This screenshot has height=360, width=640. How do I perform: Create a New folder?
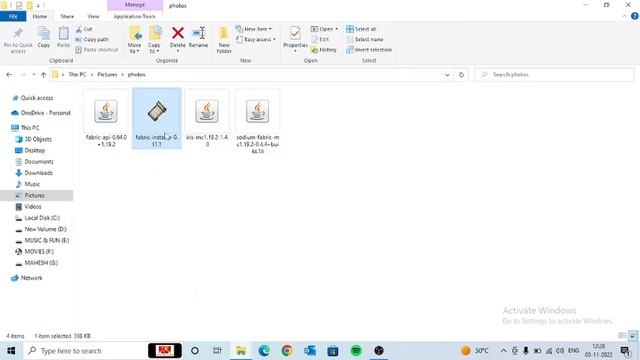pyautogui.click(x=224, y=40)
